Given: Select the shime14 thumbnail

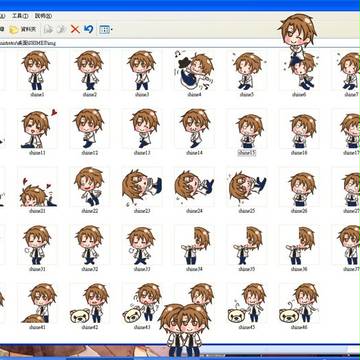Looking at the screenshot, I should pyautogui.click(x=194, y=129).
